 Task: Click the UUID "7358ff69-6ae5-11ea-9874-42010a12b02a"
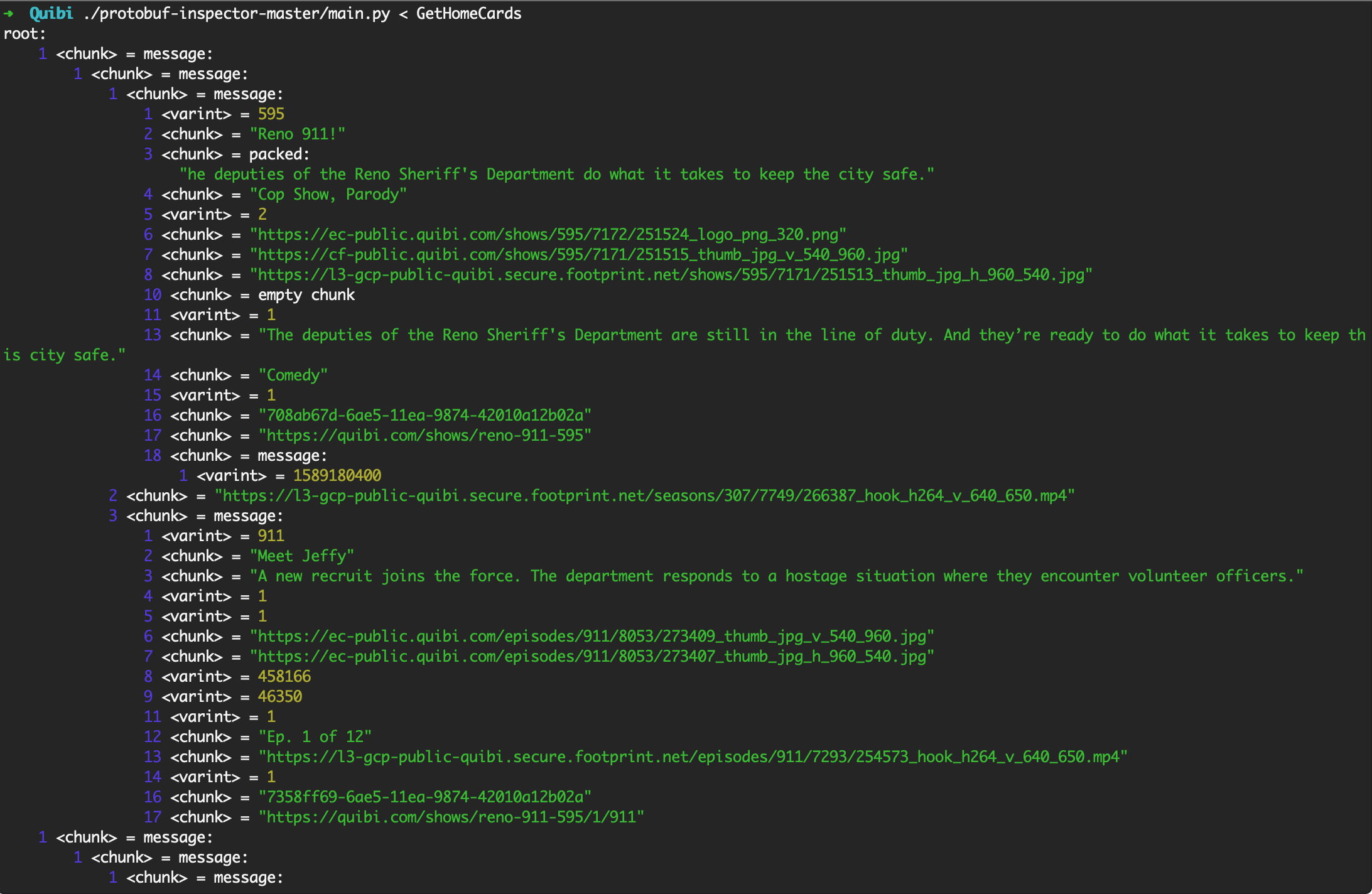(425, 797)
